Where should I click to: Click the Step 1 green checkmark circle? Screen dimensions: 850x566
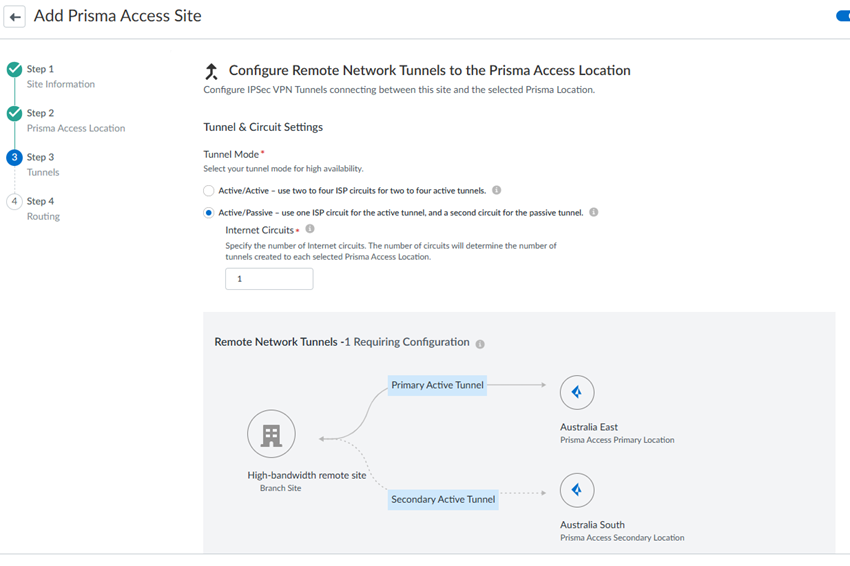click(x=15, y=69)
